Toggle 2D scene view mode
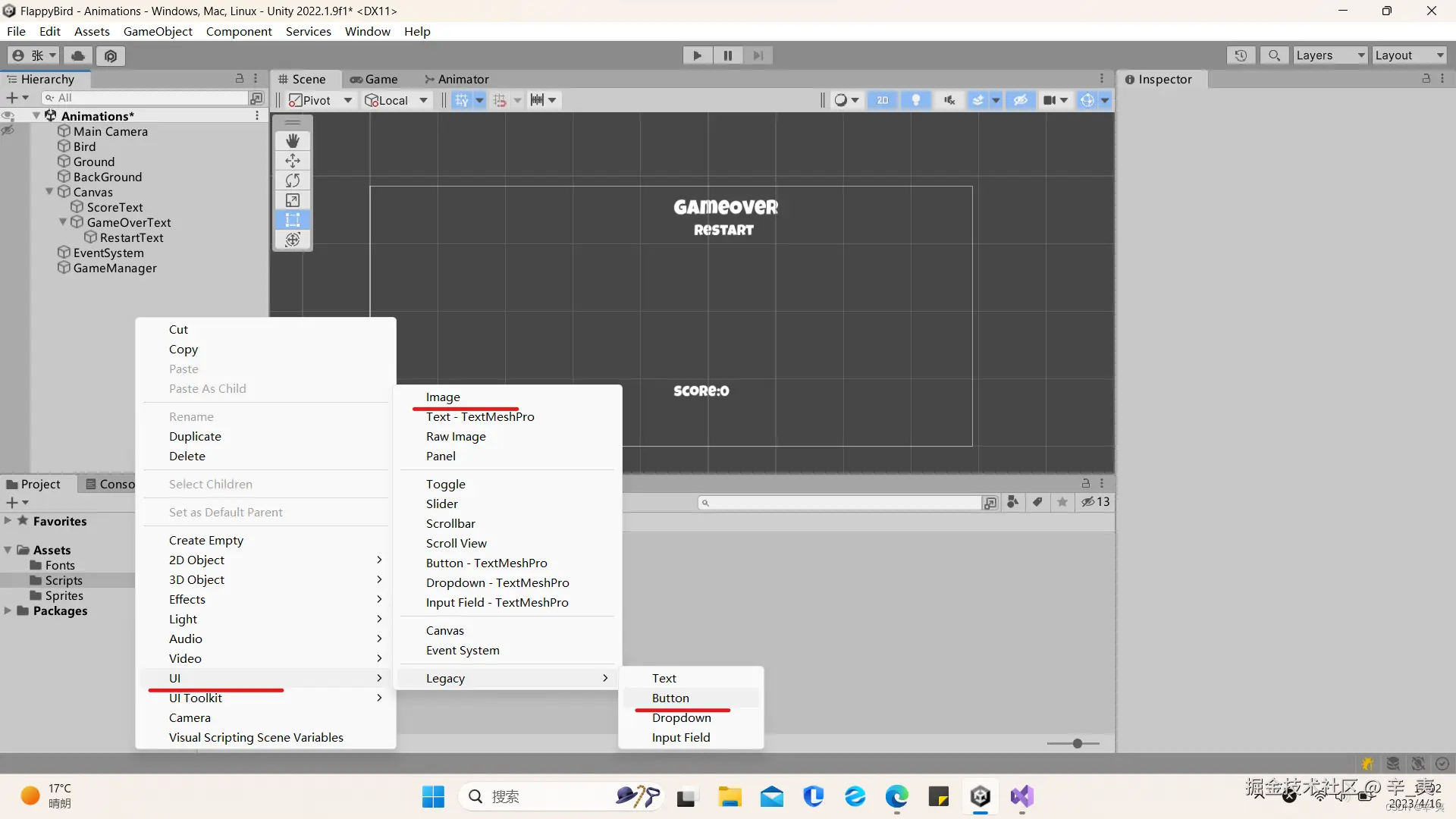The image size is (1456, 819). tap(883, 100)
